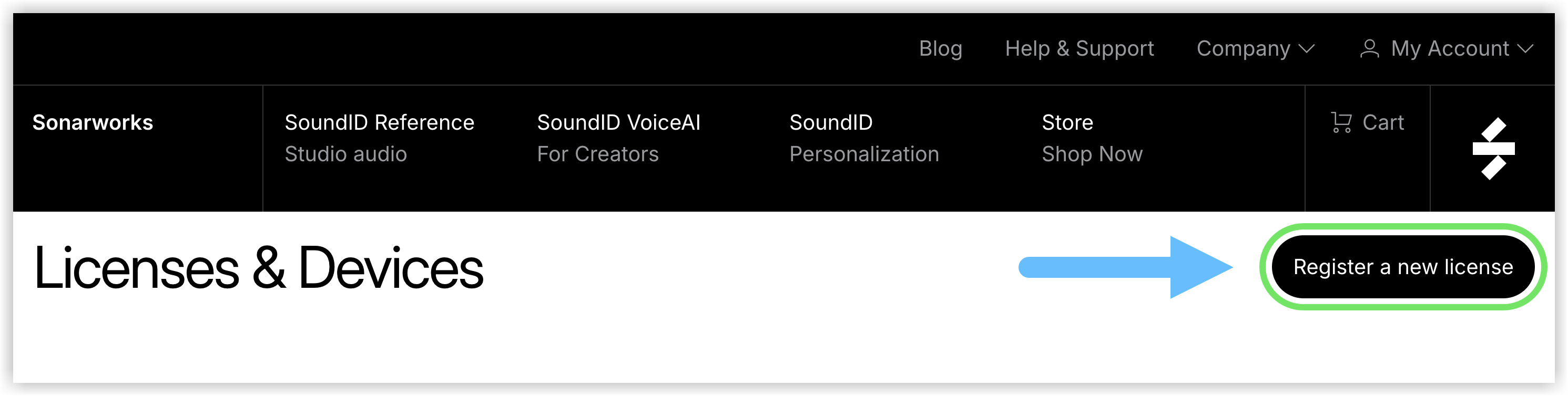Image resolution: width=1568 pixels, height=396 pixels.
Task: Click the Personalization subtitle
Action: (x=864, y=154)
